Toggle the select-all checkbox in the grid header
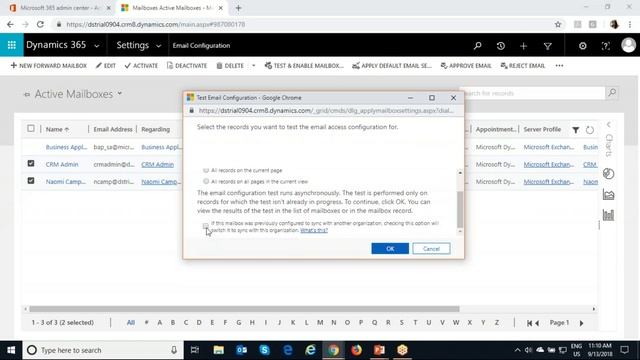 pos(31,129)
